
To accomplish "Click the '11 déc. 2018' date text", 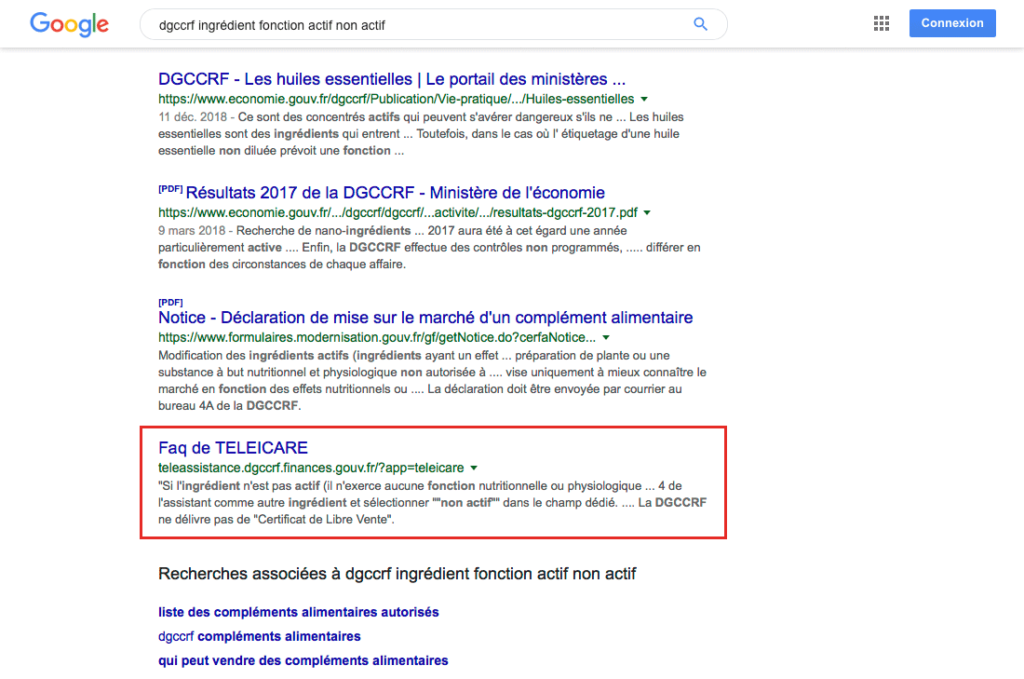I will (192, 118).
